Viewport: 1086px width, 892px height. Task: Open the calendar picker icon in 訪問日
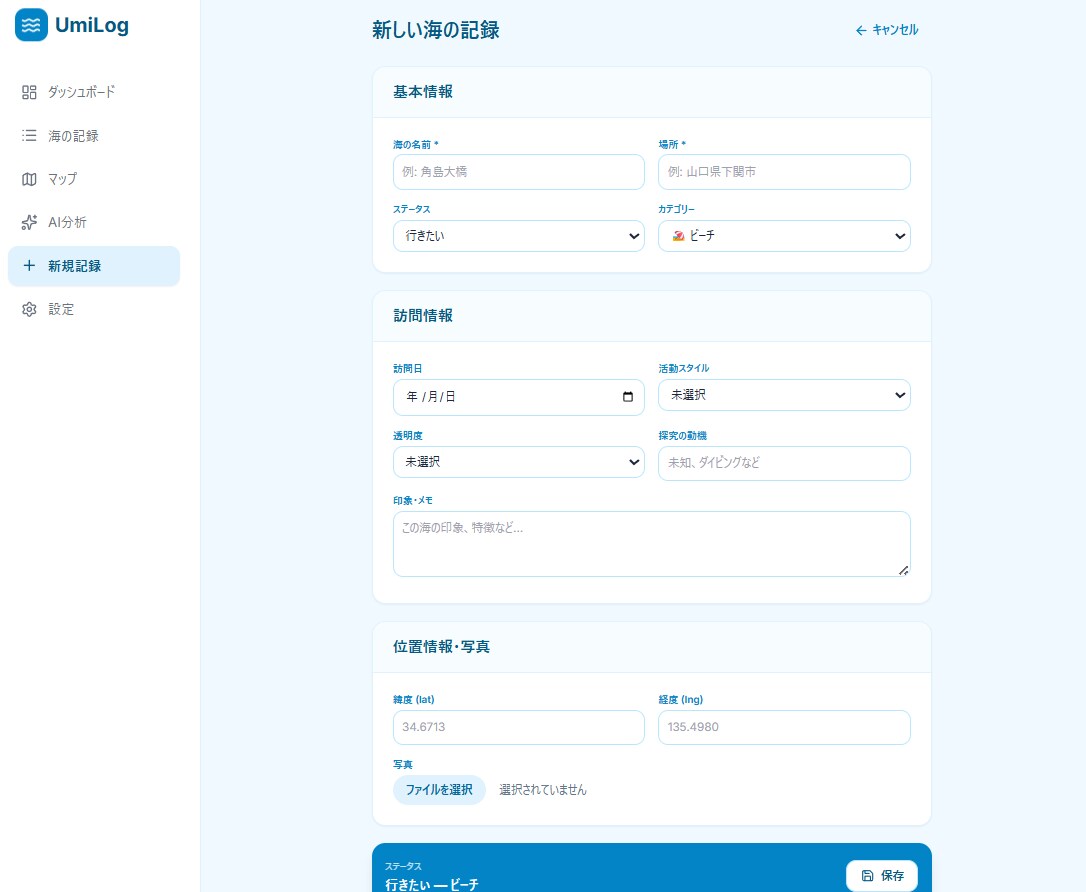(627, 397)
